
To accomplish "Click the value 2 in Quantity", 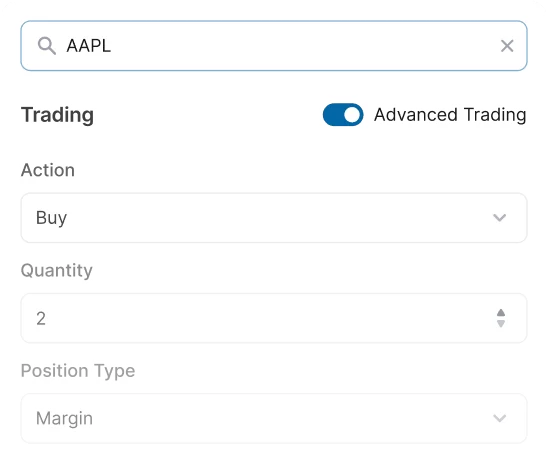I will click(x=41, y=318).
